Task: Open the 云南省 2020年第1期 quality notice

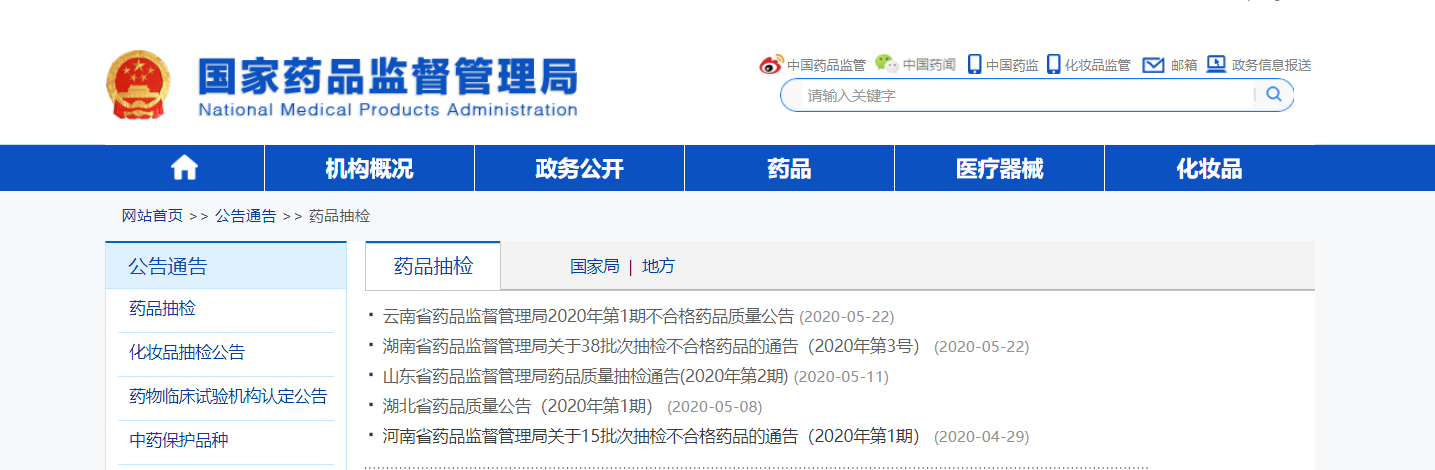Action: tap(588, 316)
